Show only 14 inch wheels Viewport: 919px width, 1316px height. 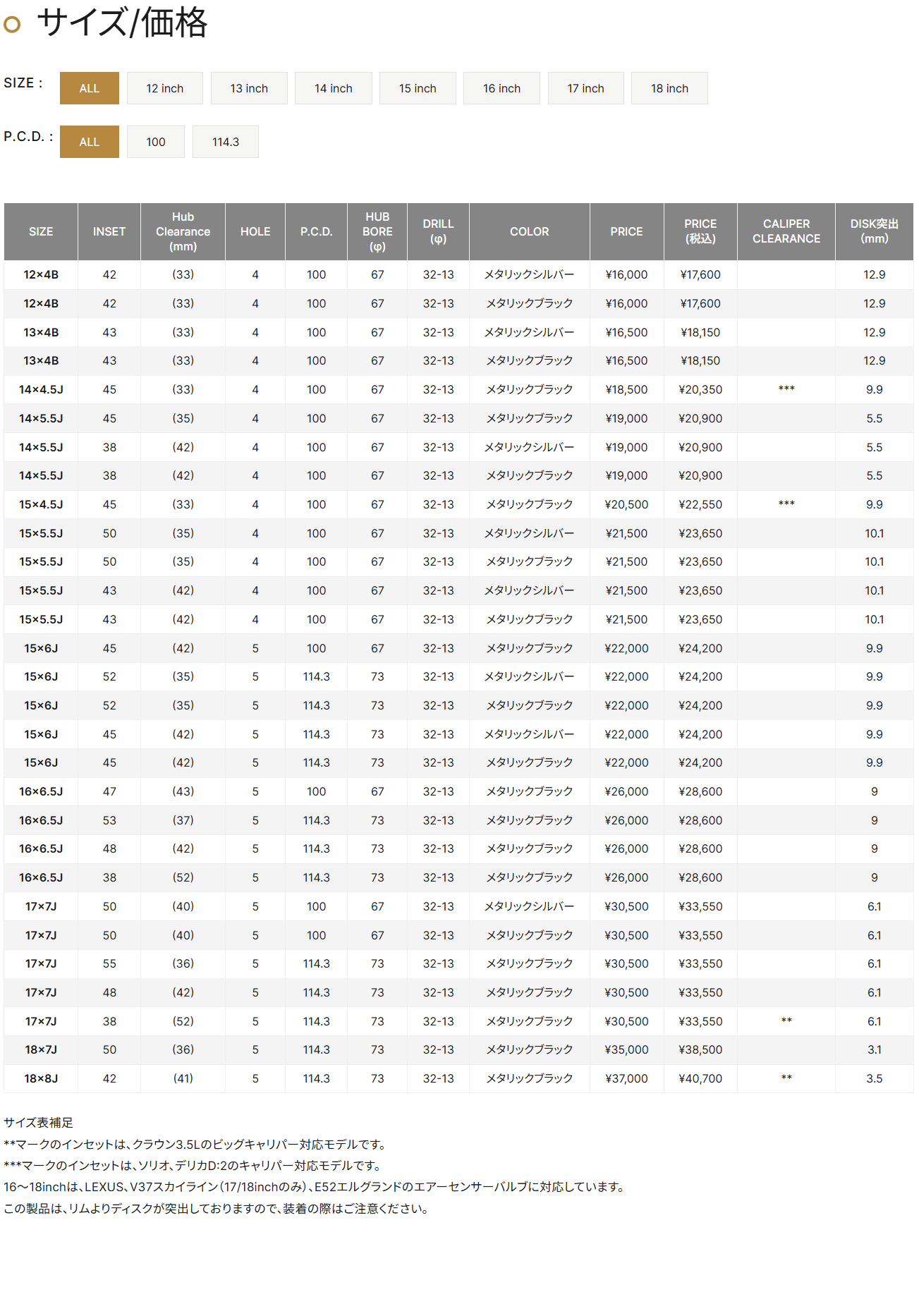click(333, 88)
